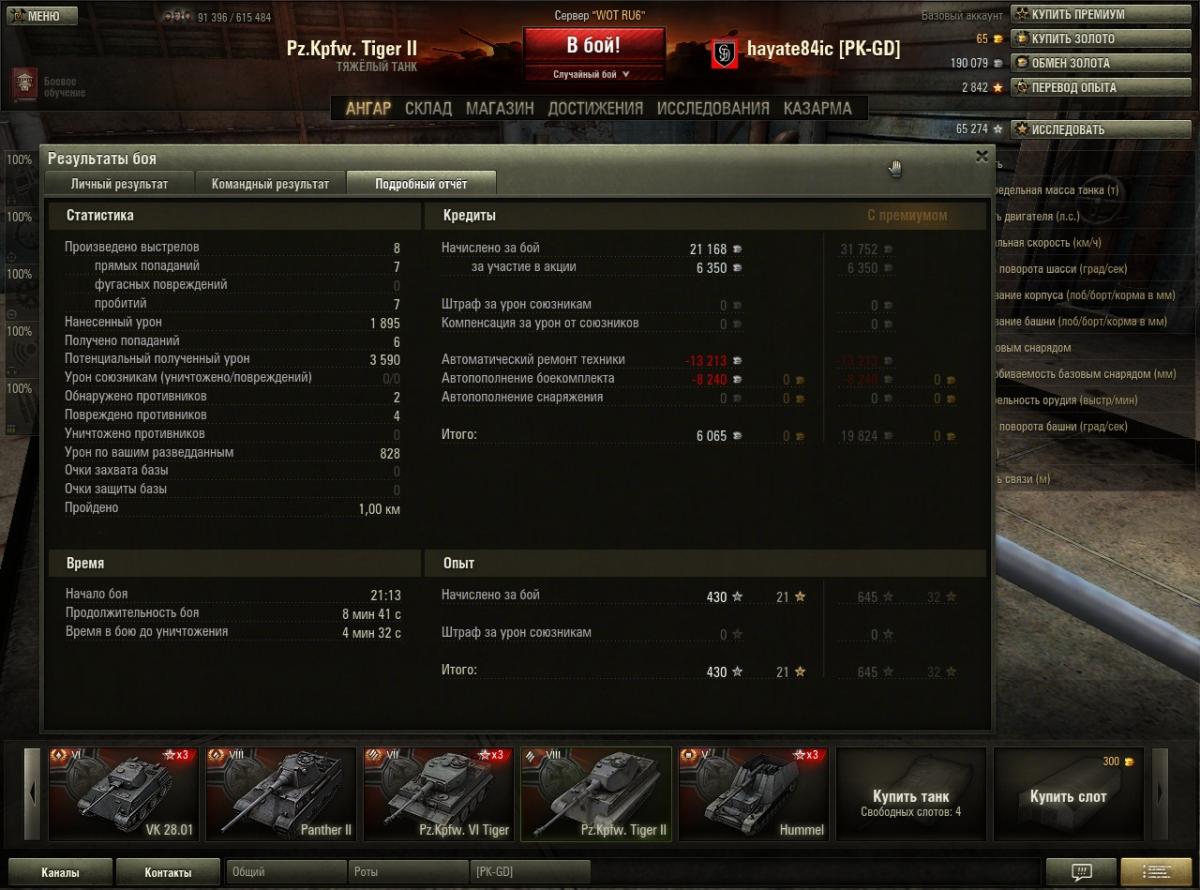This screenshot has width=1200, height=890.
Task: Open the Командный результат tab
Action: [270, 184]
